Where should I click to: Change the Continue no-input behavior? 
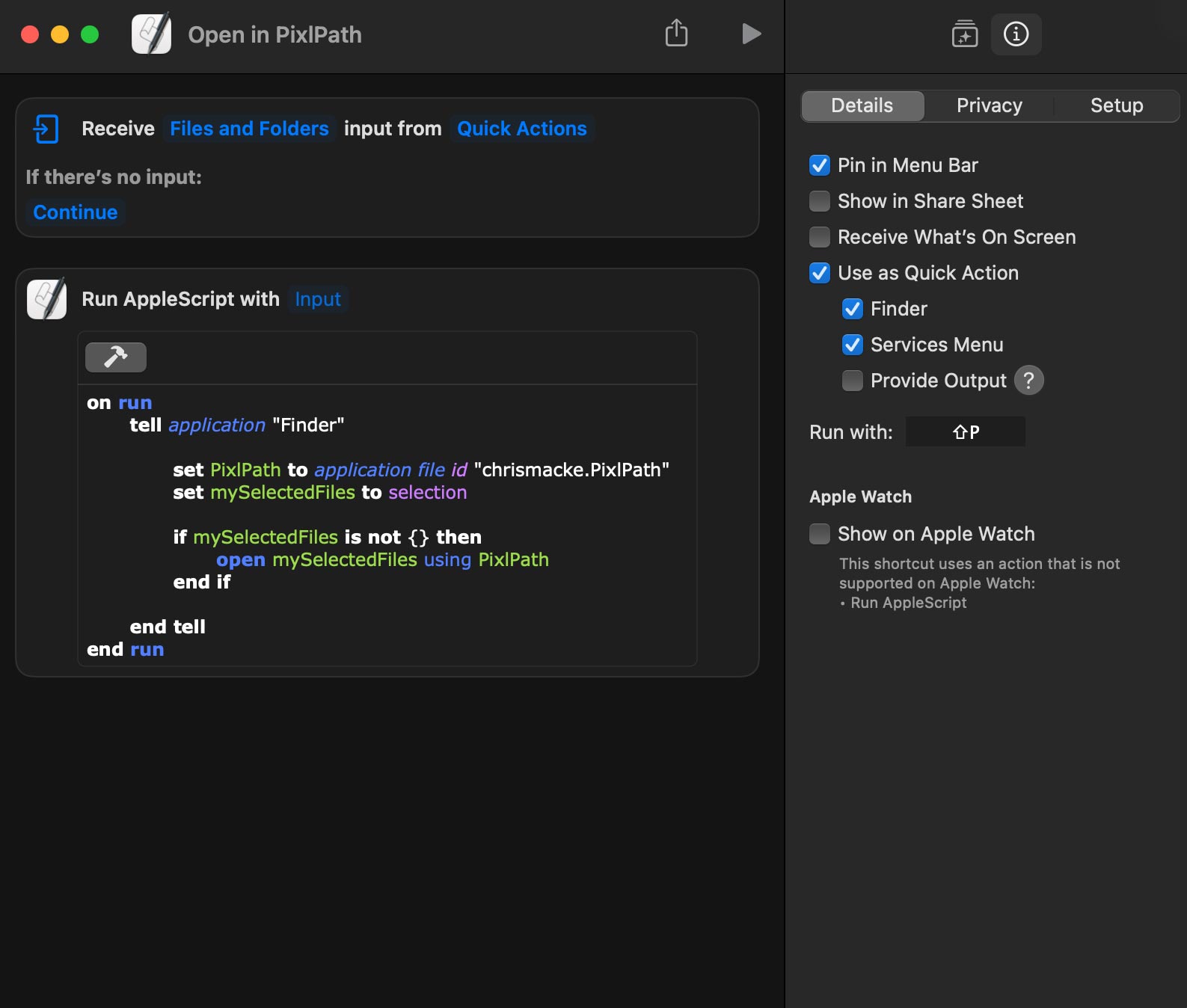click(x=75, y=212)
